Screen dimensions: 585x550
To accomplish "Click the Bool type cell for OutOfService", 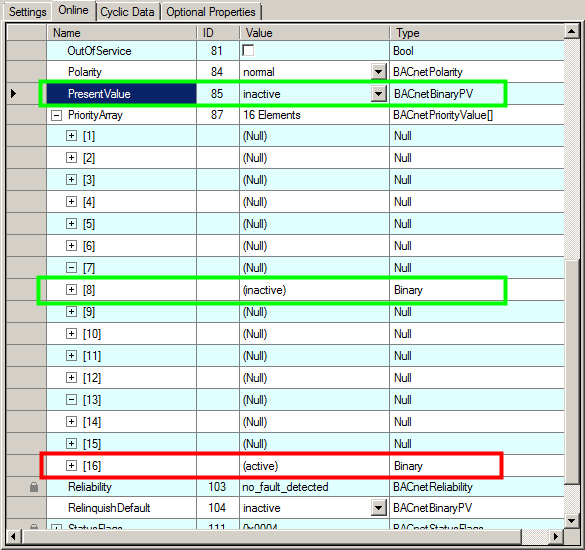I will tap(477, 51).
